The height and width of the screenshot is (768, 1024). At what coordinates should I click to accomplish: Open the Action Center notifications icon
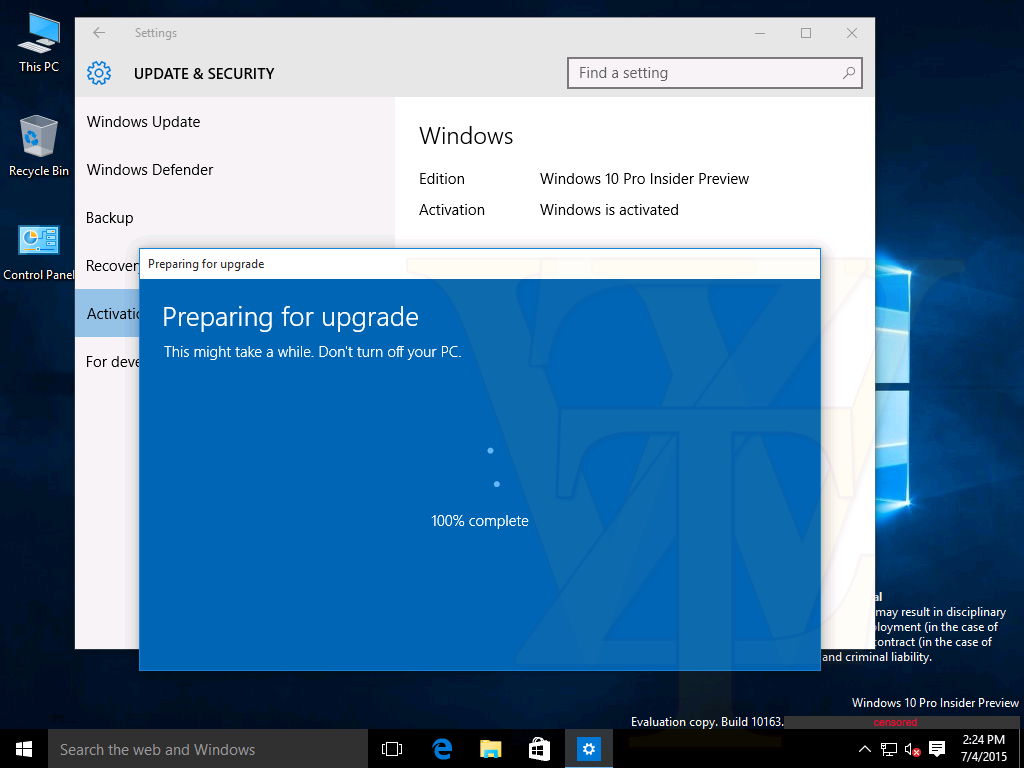(x=937, y=749)
